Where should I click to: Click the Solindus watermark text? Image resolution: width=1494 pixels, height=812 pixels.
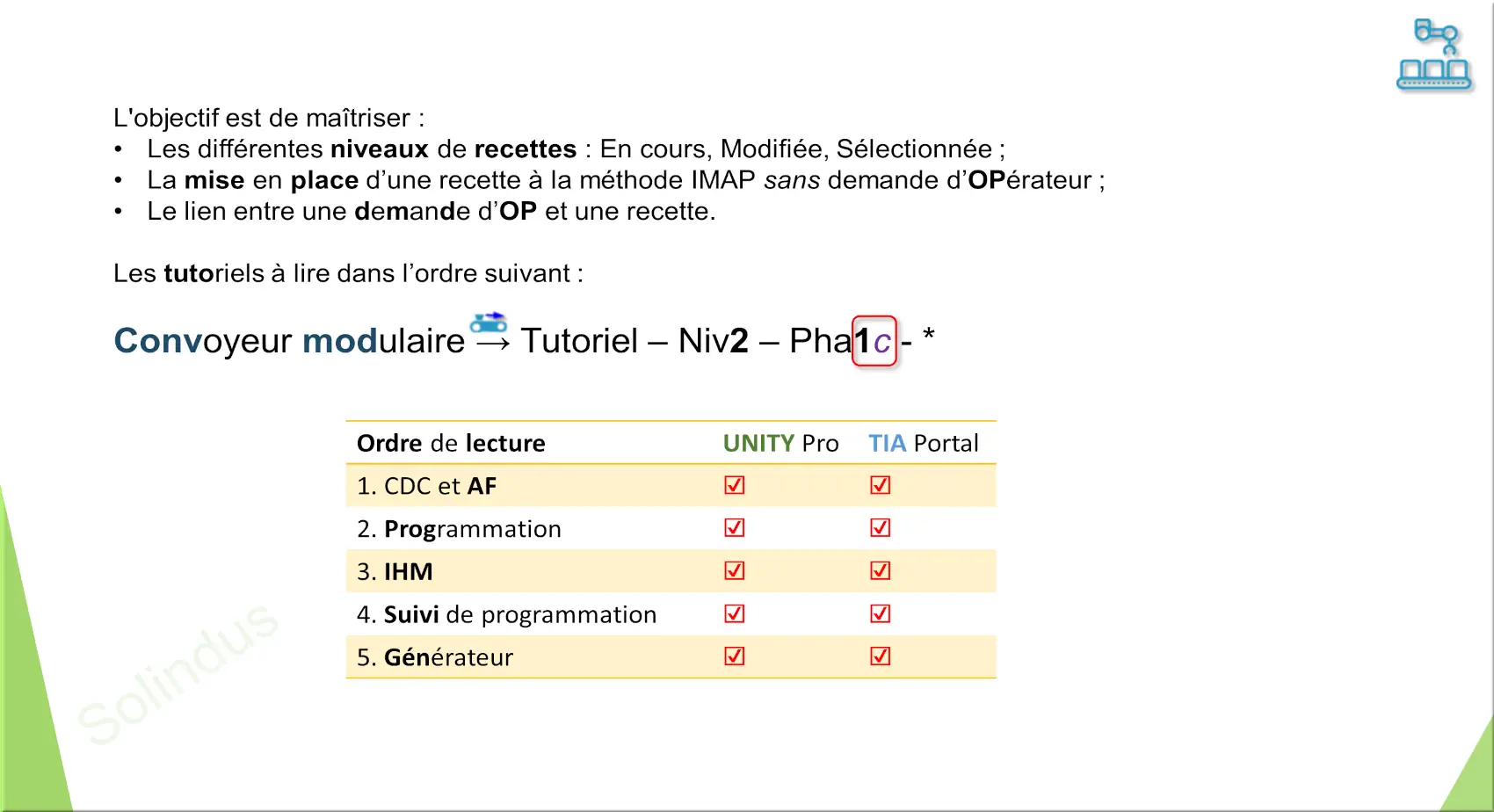click(178, 673)
